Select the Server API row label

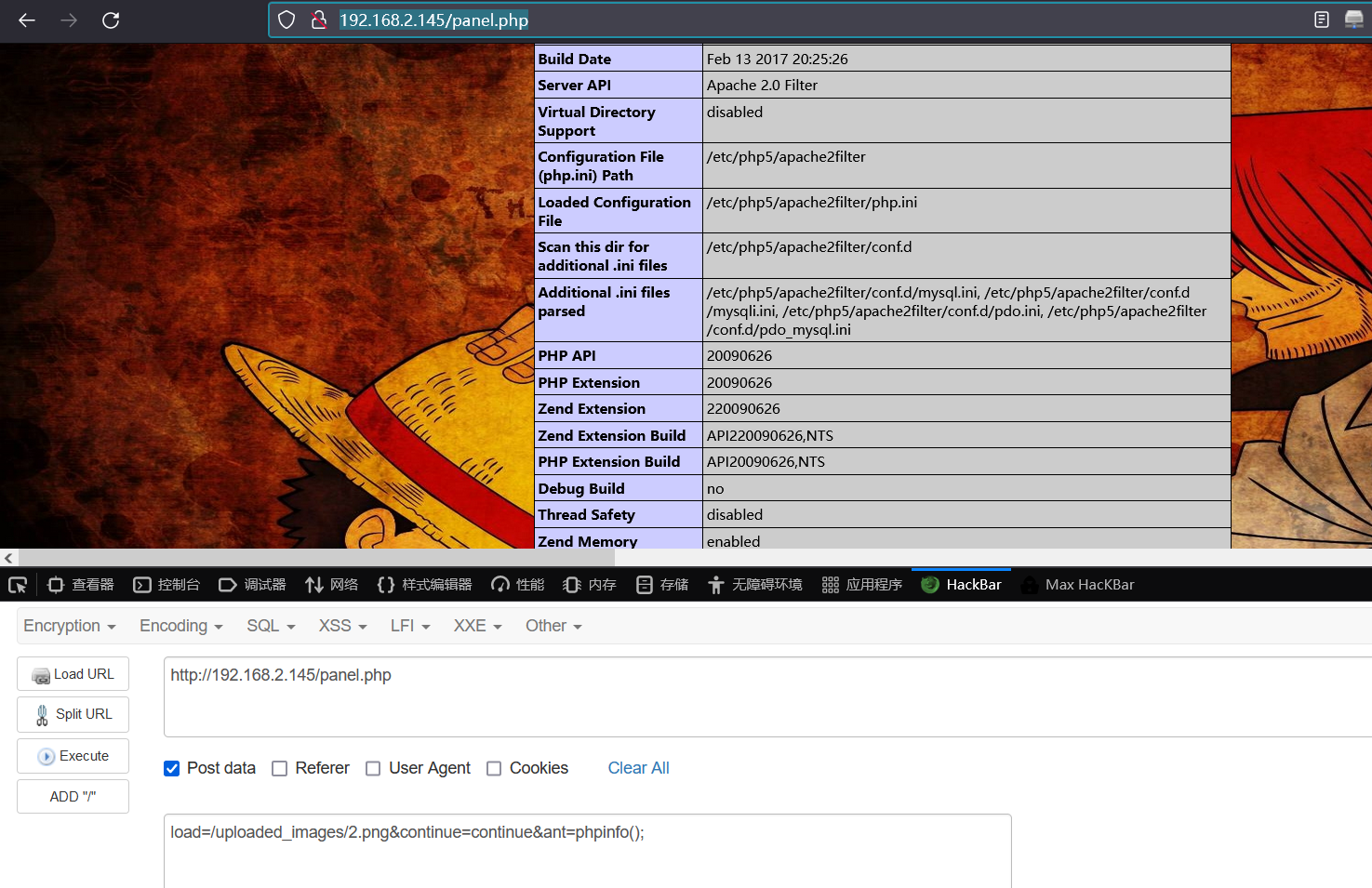point(574,86)
